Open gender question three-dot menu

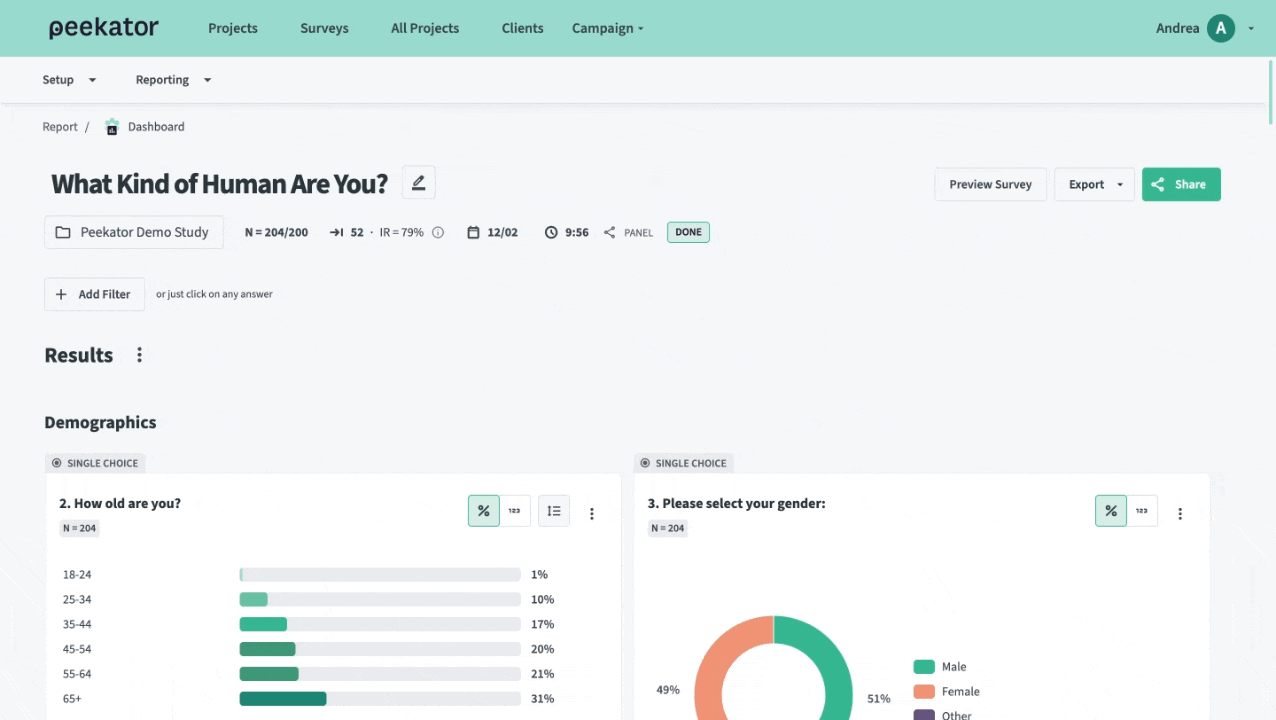[x=1180, y=513]
